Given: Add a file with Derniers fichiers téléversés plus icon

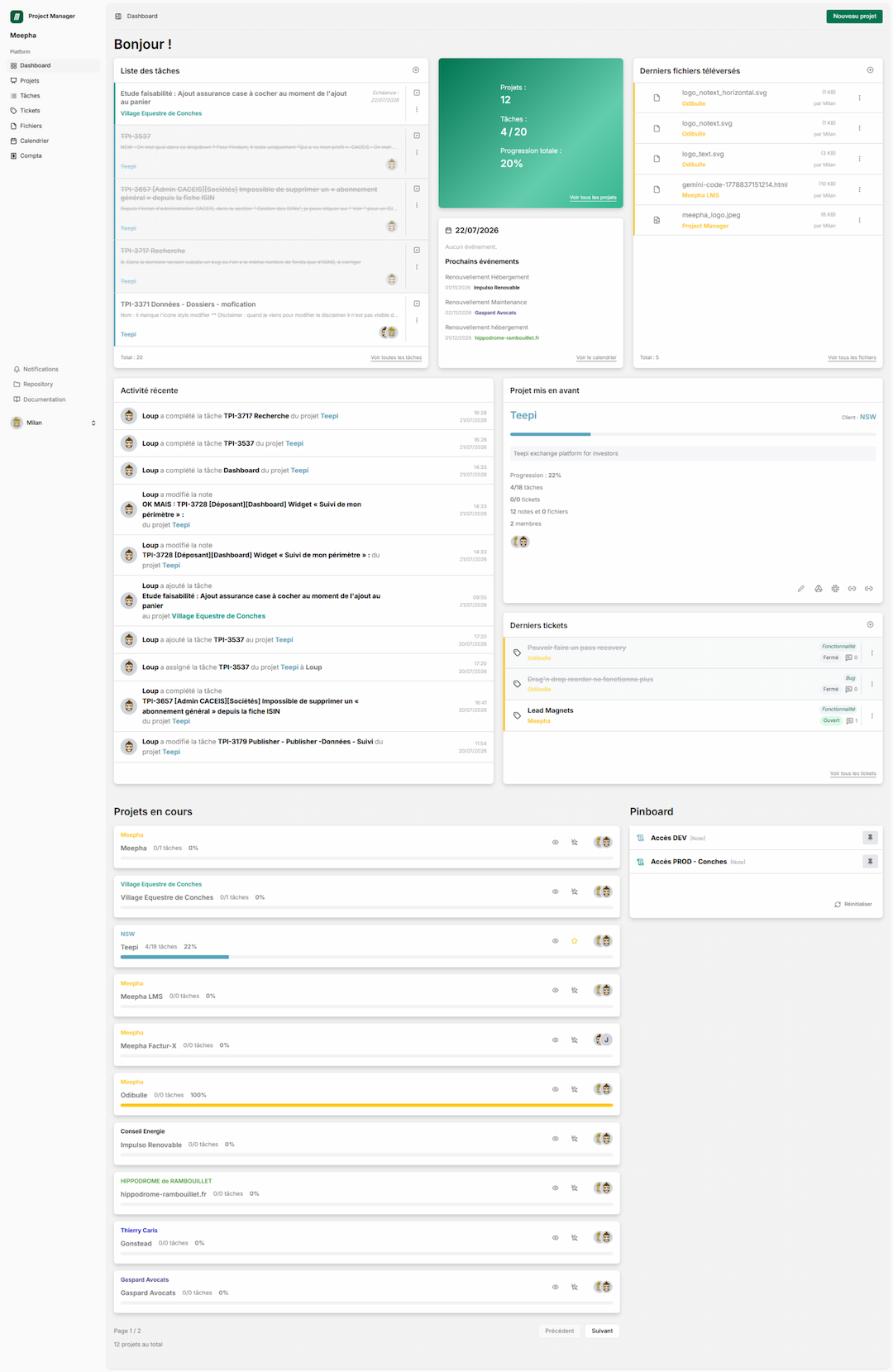Looking at the screenshot, I should coord(870,70).
